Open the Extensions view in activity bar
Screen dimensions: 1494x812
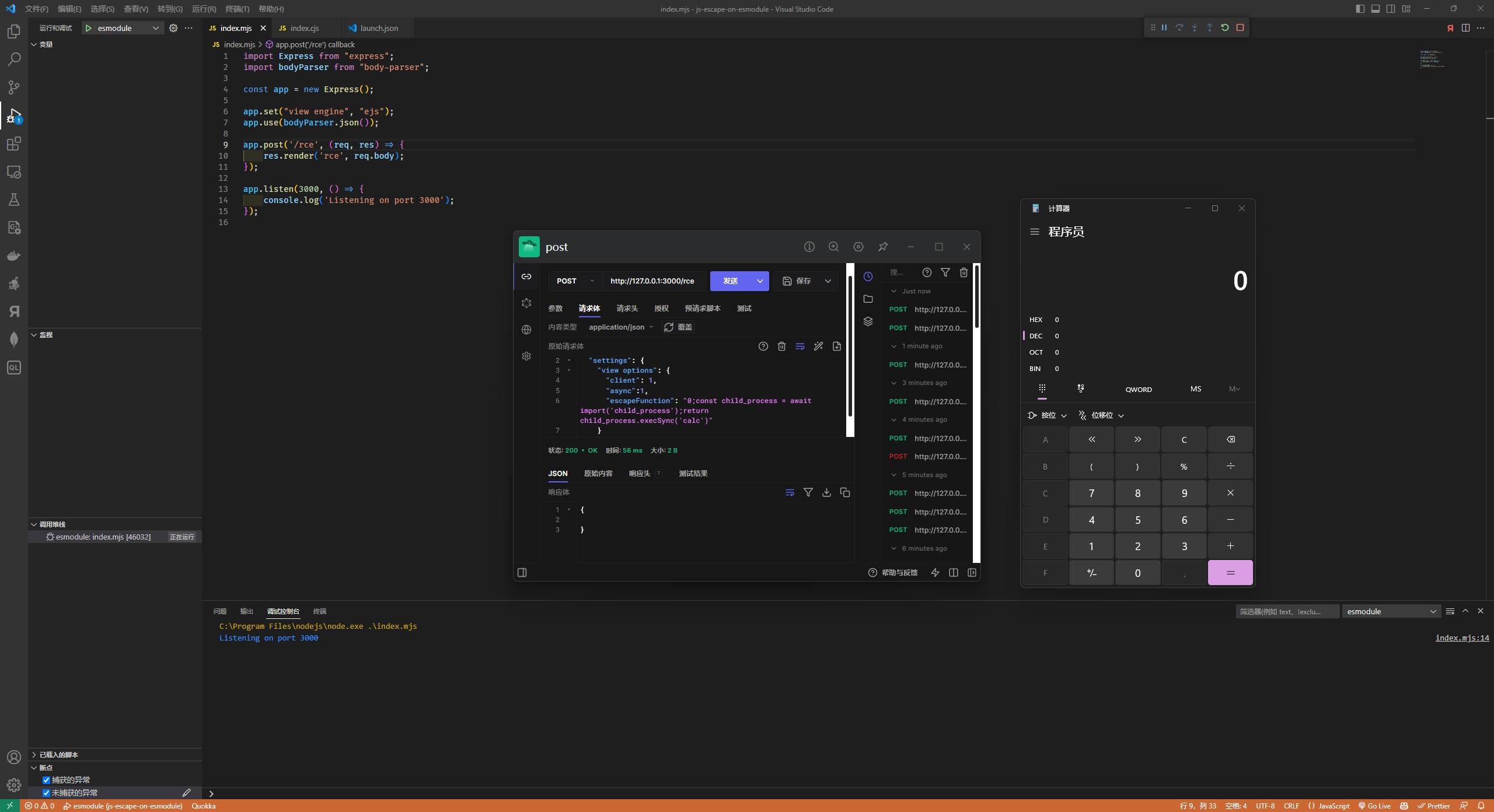(x=14, y=143)
